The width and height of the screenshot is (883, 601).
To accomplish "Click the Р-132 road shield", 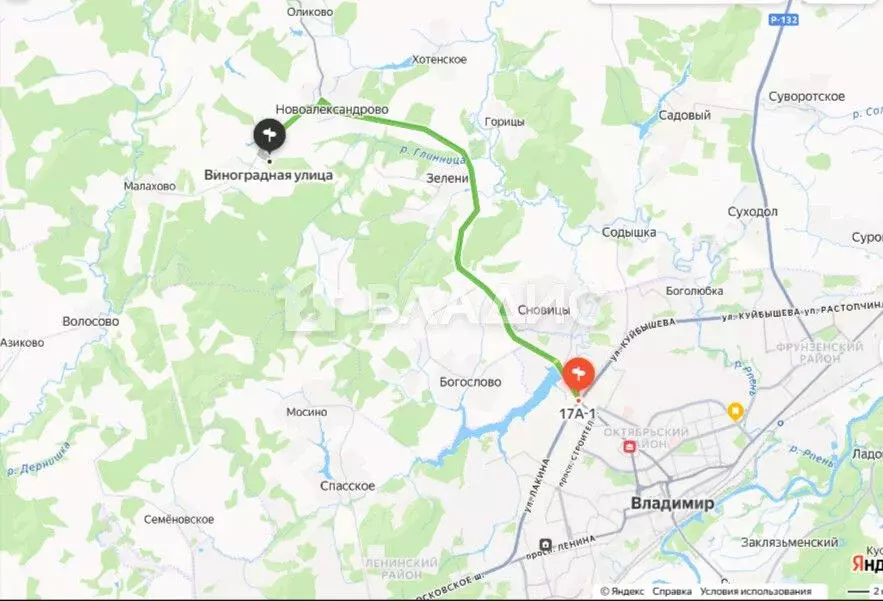I will (x=784, y=20).
